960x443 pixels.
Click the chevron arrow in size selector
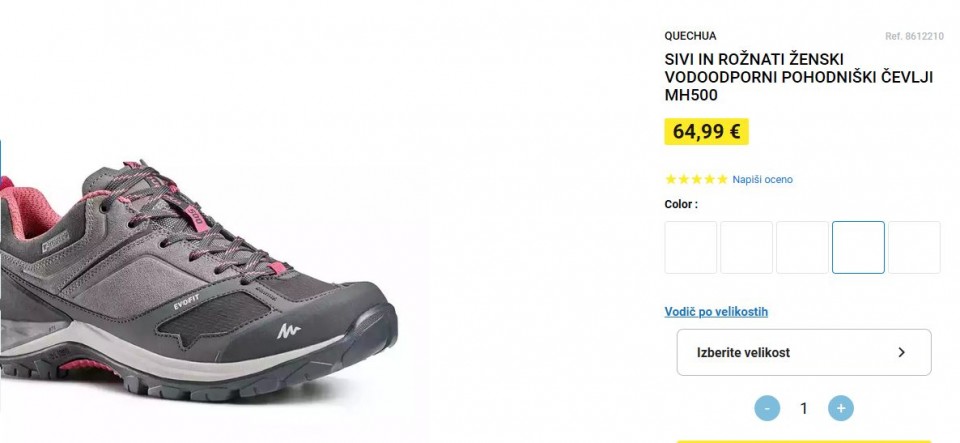901,352
